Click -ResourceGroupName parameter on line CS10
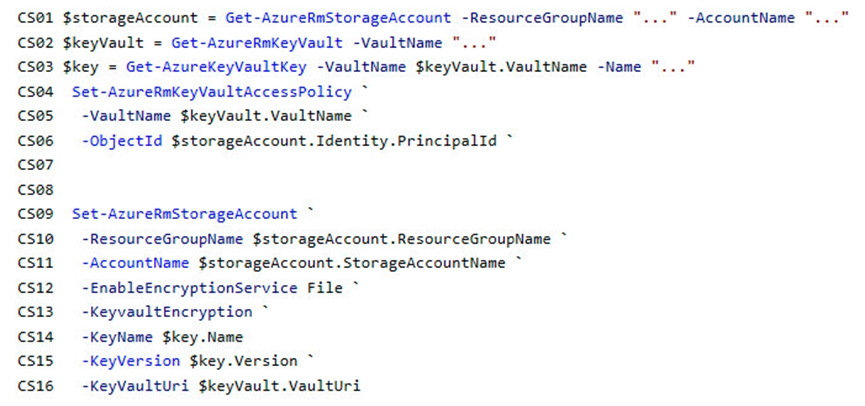 pos(162,239)
